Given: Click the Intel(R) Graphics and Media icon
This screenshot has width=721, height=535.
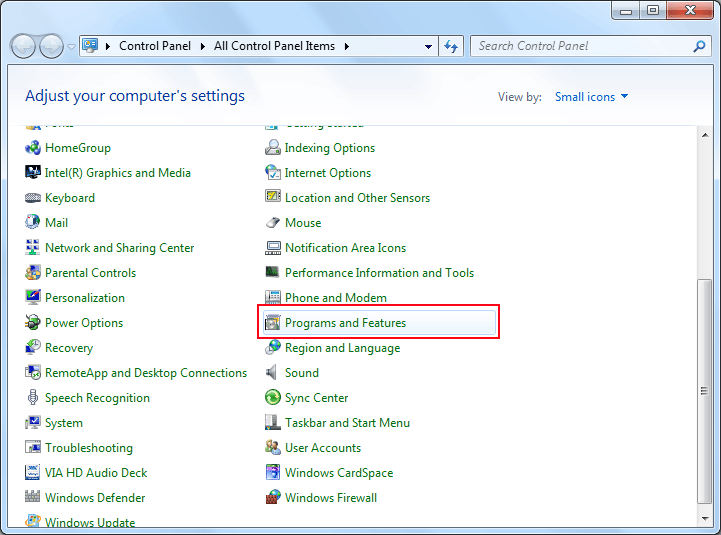Looking at the screenshot, I should pos(33,173).
